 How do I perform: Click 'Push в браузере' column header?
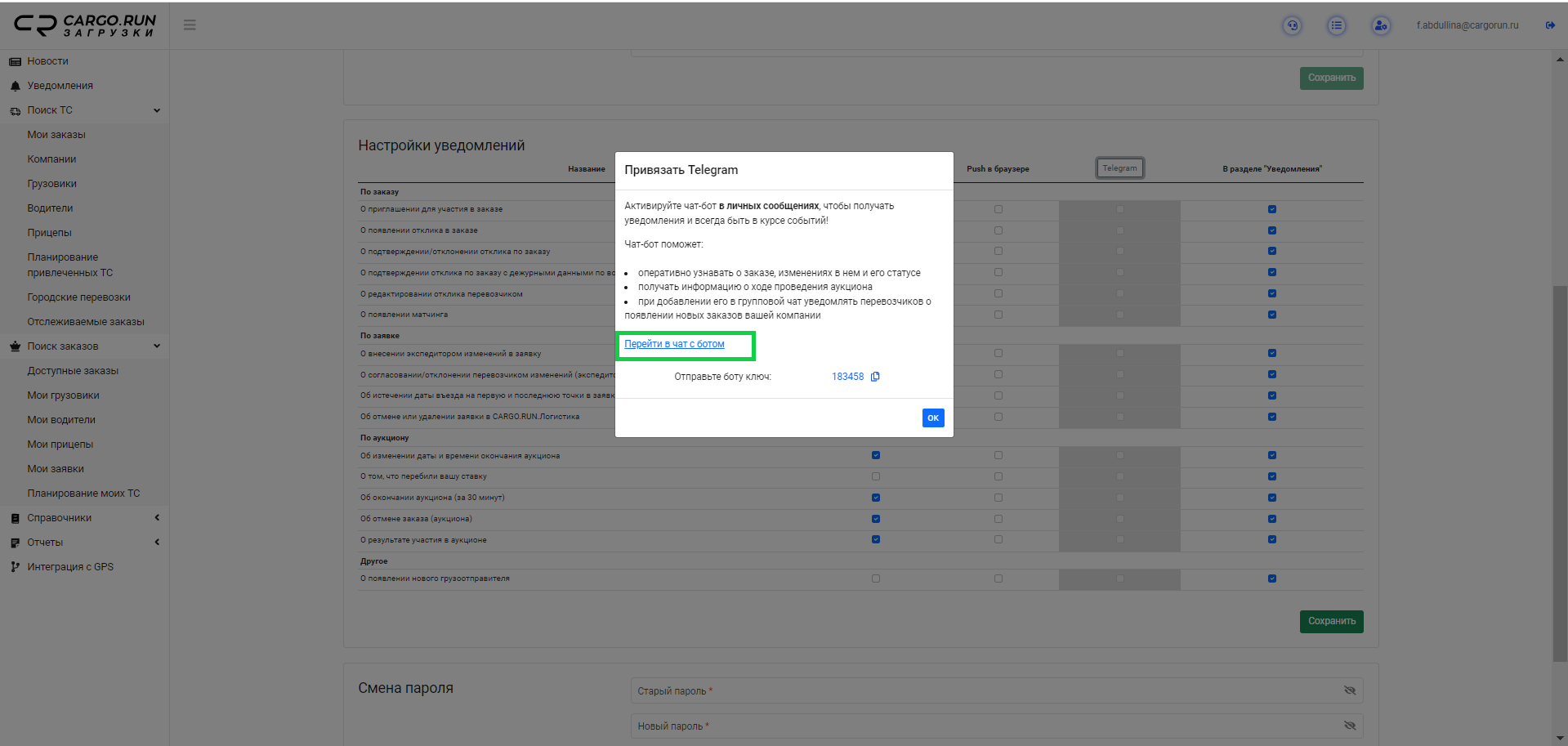(x=998, y=169)
